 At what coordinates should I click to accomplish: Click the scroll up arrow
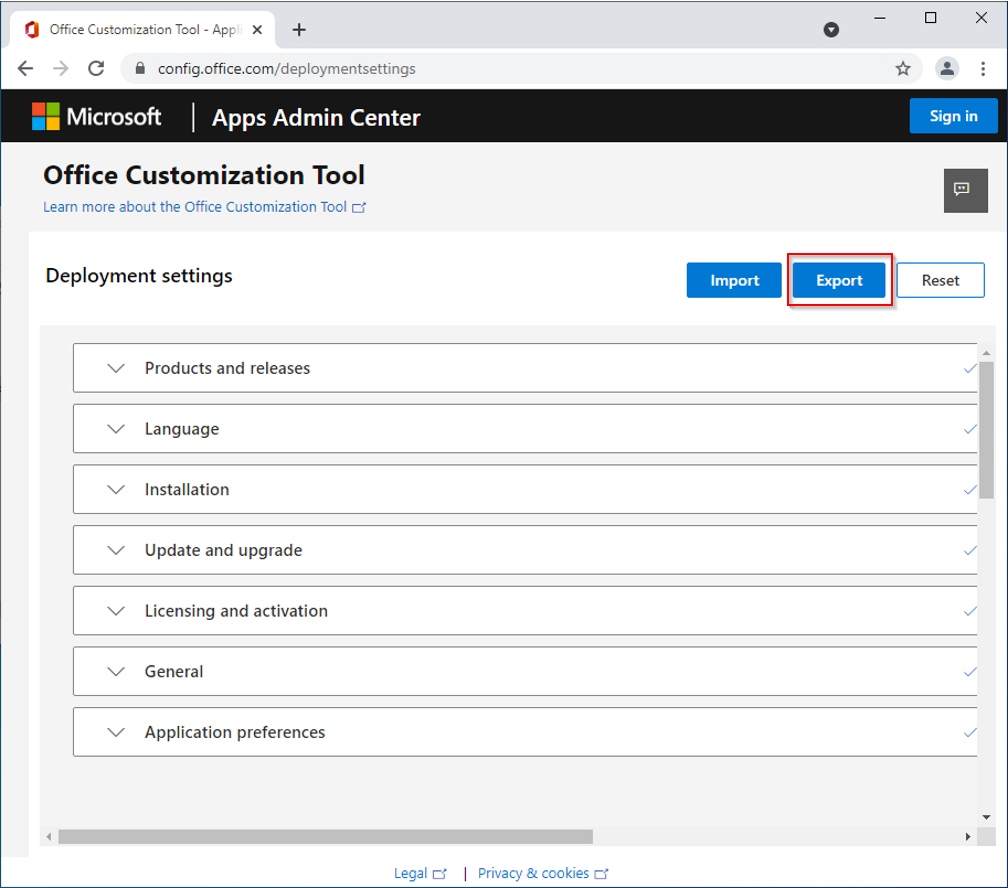click(986, 353)
